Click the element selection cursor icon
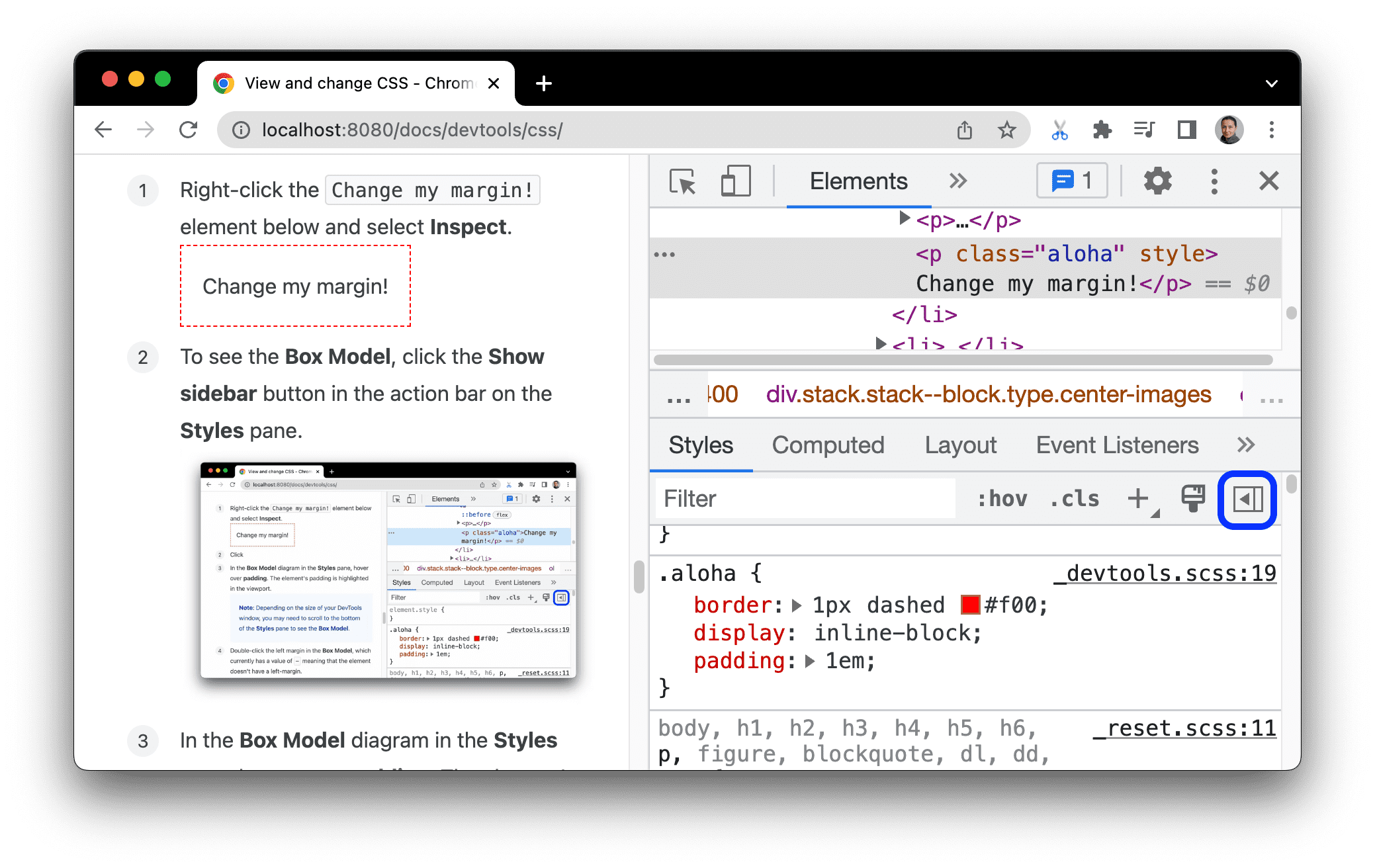 click(683, 182)
